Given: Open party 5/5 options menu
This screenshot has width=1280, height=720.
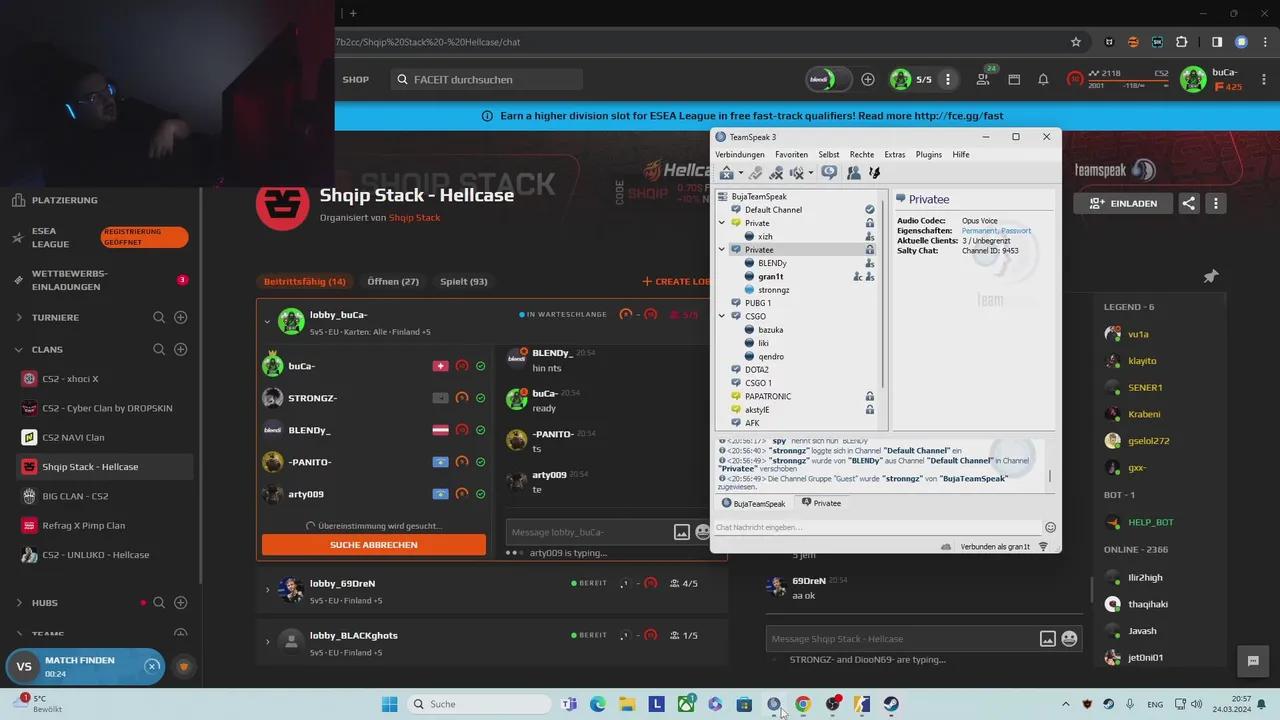Looking at the screenshot, I should coord(948,80).
